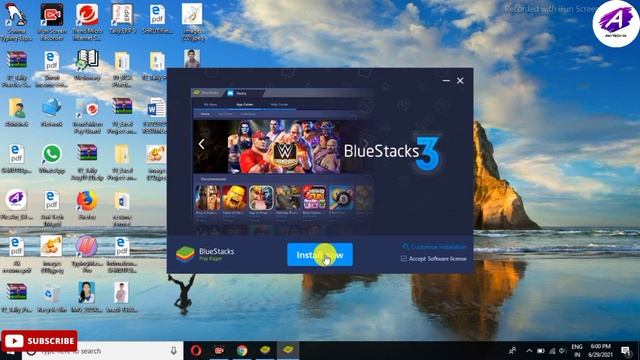Open the Customize installation link
Viewport: 640px width, 360px height.
pos(434,247)
